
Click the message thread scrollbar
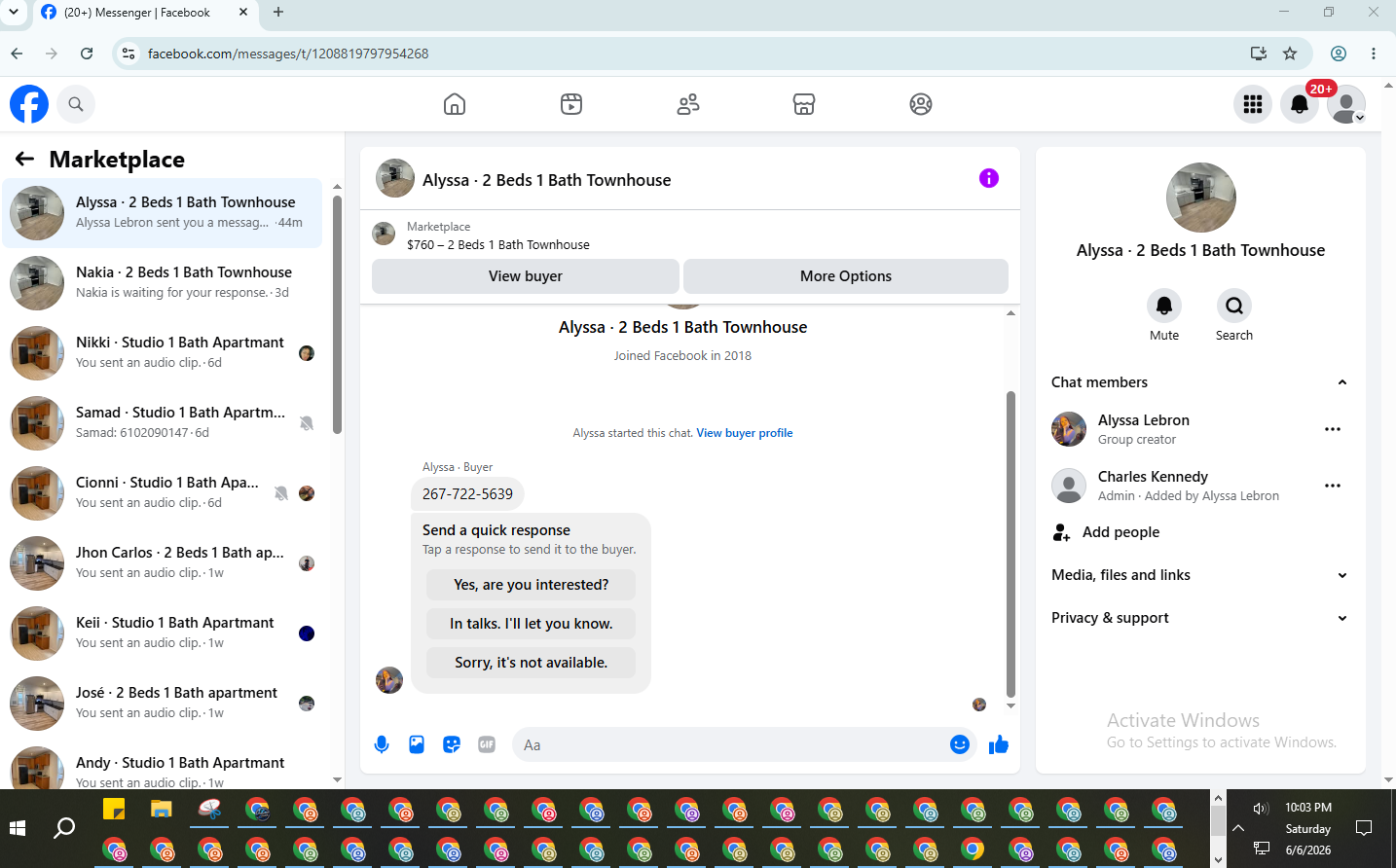click(x=1010, y=545)
